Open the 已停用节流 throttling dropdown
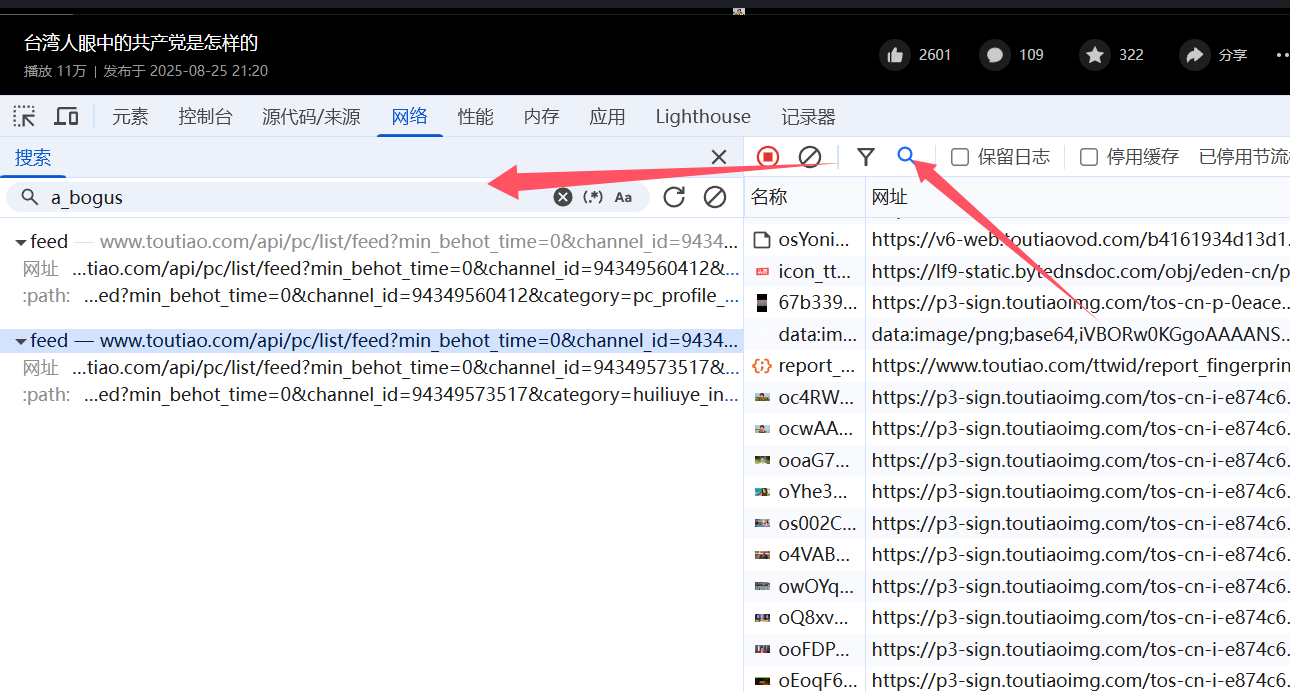This screenshot has width=1290, height=692. 1244,157
